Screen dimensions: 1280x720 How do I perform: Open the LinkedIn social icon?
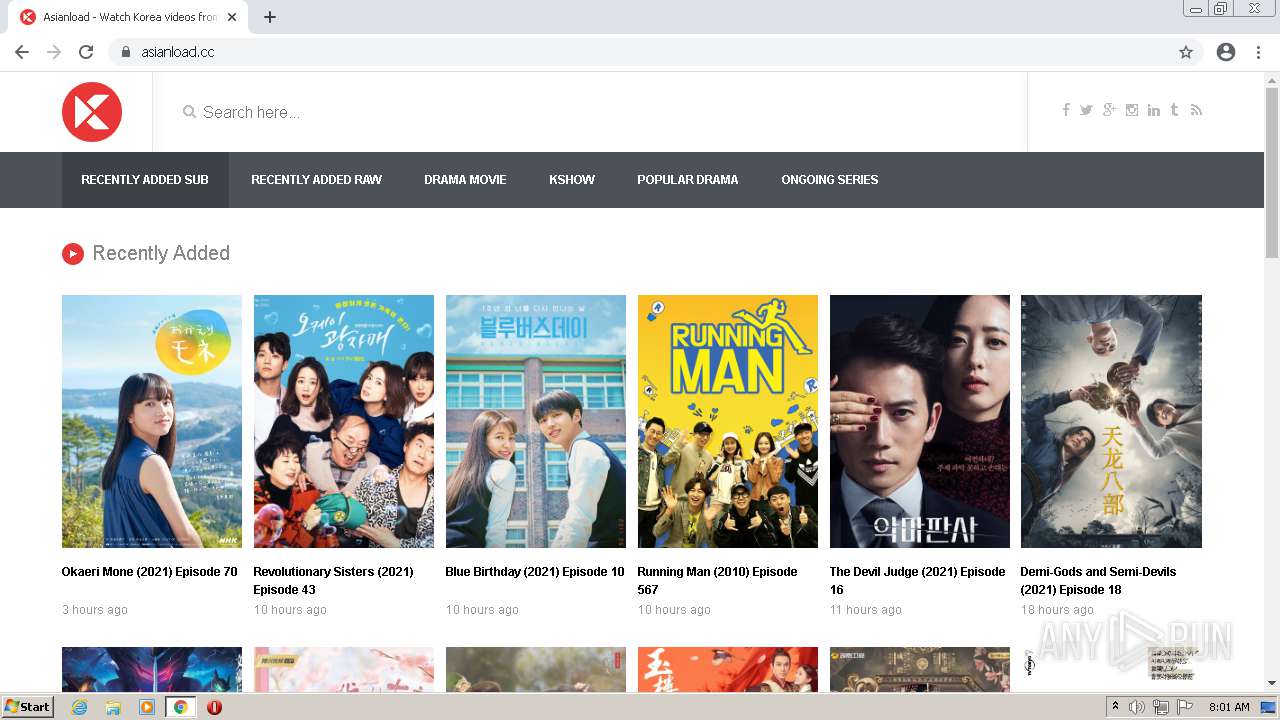1154,110
